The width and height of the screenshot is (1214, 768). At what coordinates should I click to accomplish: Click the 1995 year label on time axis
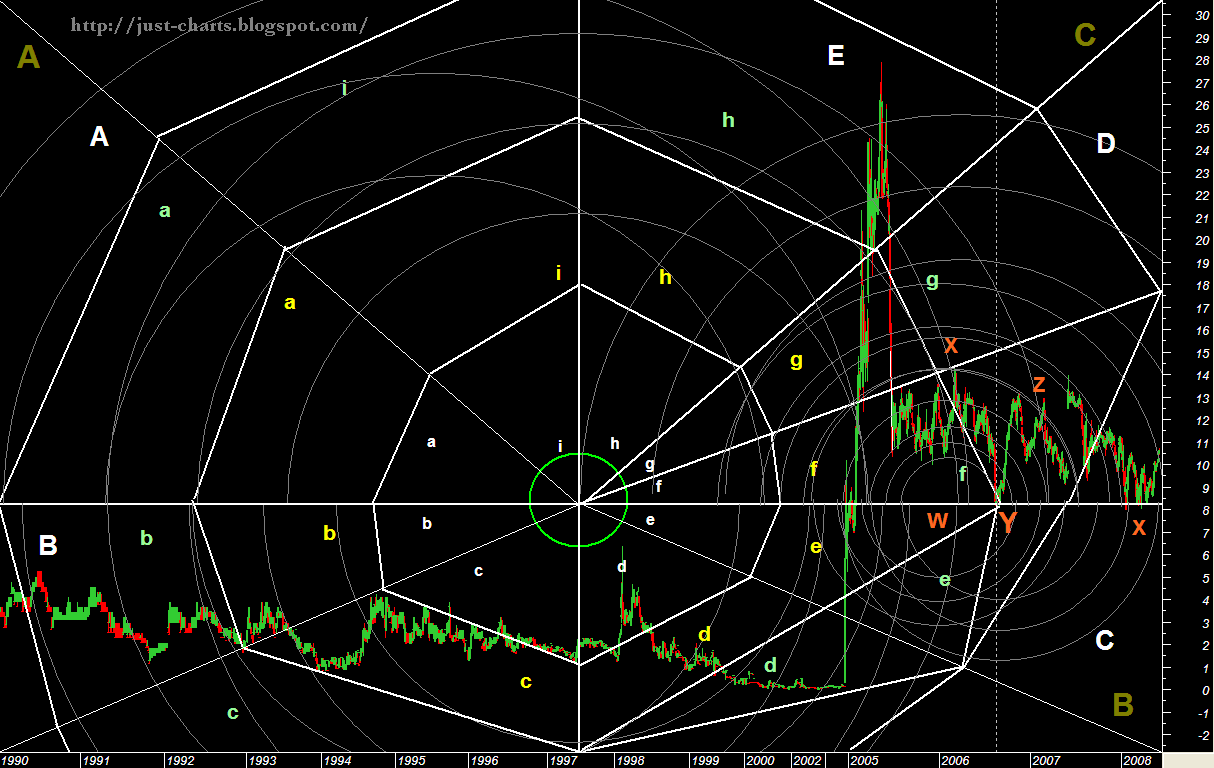(x=412, y=761)
